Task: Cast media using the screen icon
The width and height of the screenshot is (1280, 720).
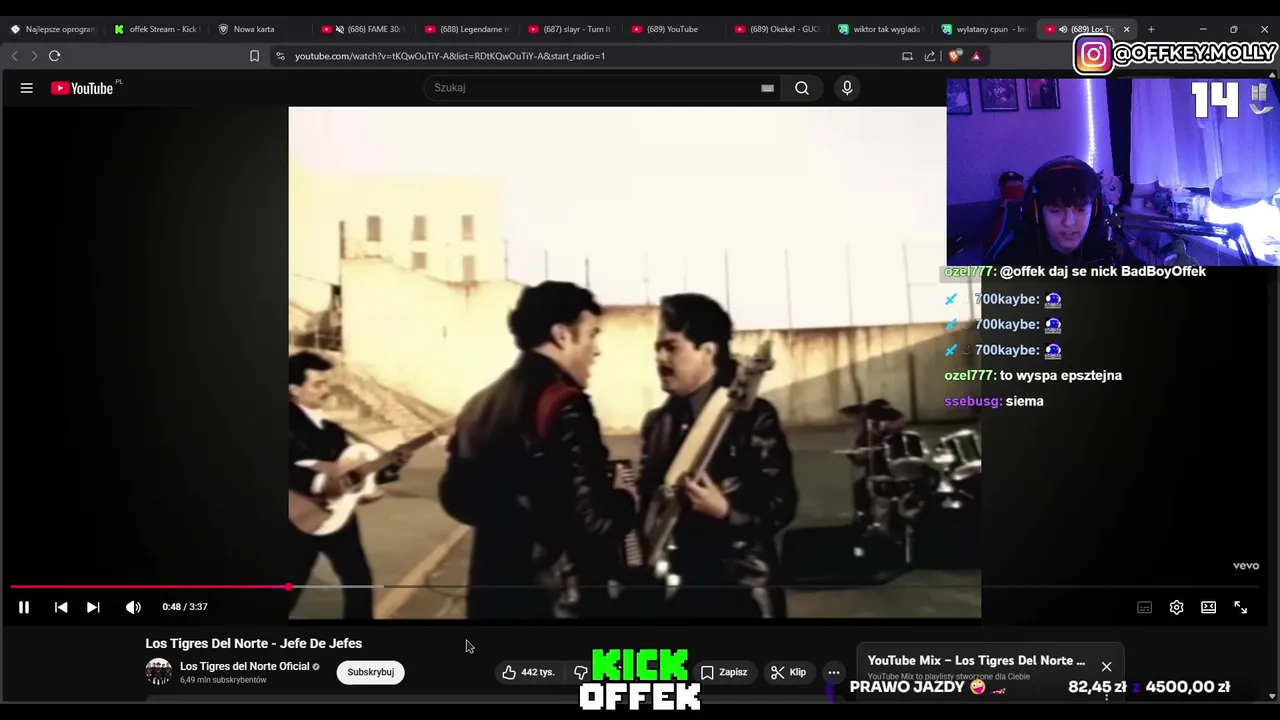Action: click(908, 56)
